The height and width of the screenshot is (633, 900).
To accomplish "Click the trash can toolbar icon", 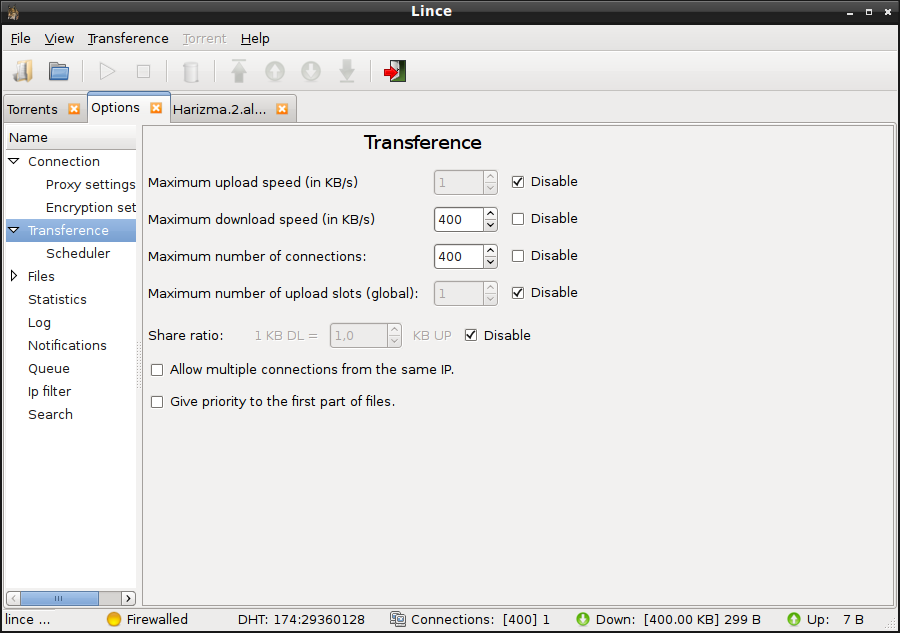I will 191,72.
